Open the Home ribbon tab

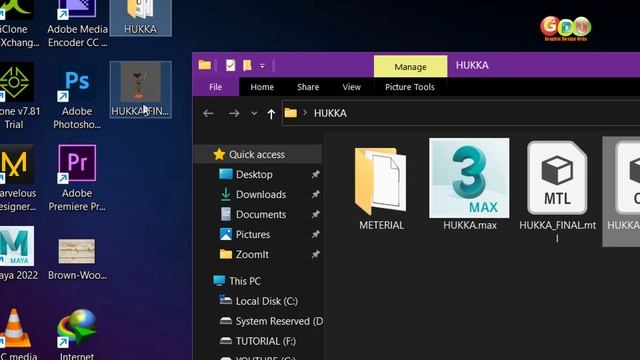tap(262, 87)
